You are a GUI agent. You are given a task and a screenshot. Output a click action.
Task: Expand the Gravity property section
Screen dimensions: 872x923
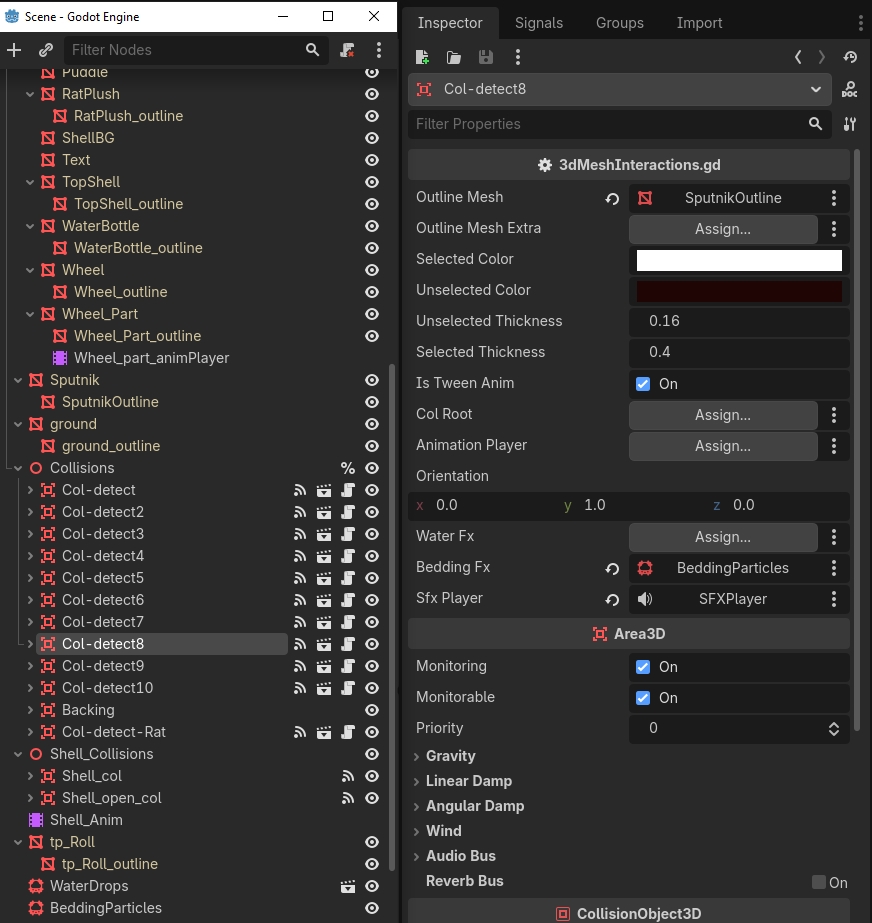coord(450,756)
